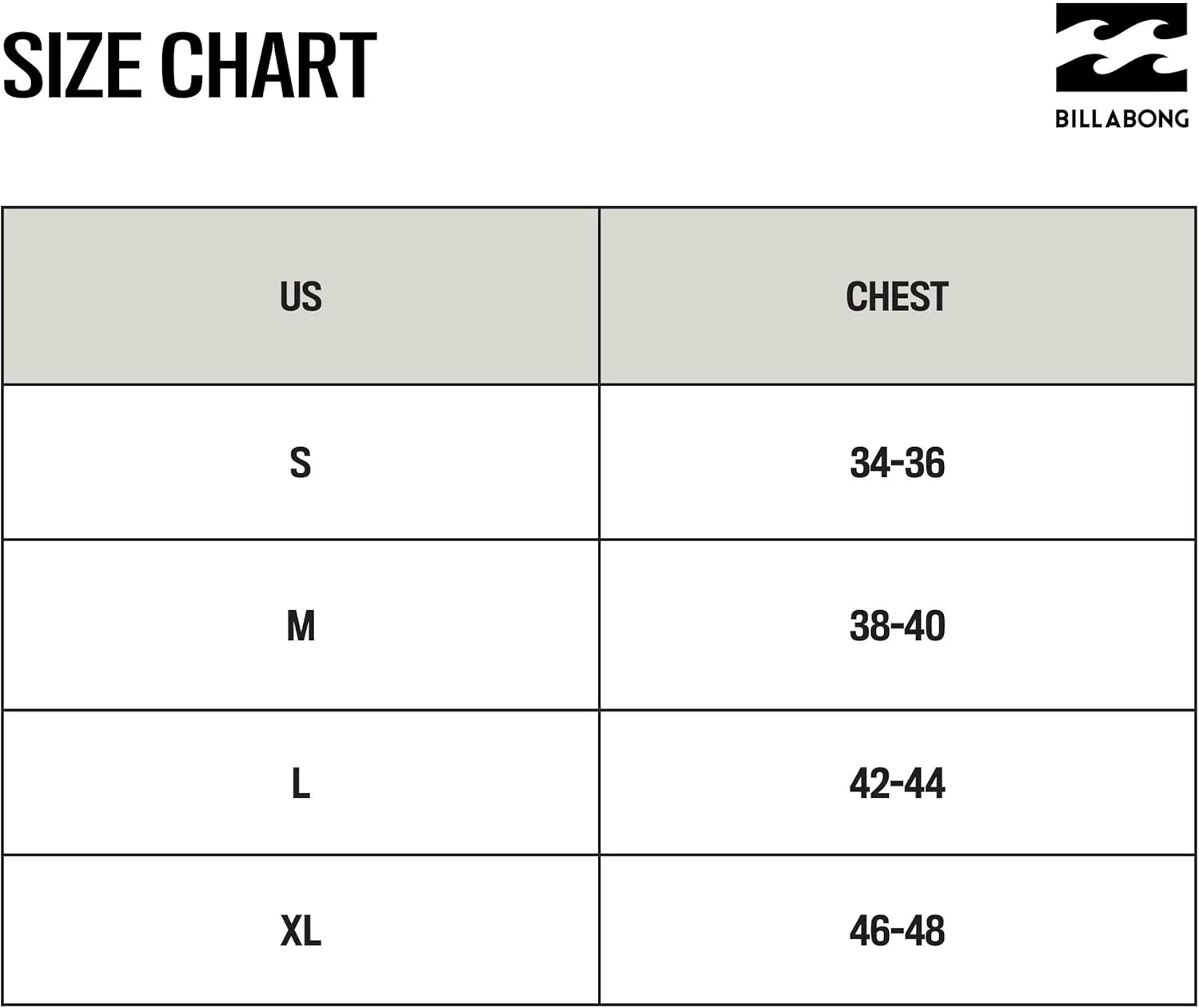Select the CHEST column header
This screenshot has height=1008, width=1199.
tap(898, 297)
